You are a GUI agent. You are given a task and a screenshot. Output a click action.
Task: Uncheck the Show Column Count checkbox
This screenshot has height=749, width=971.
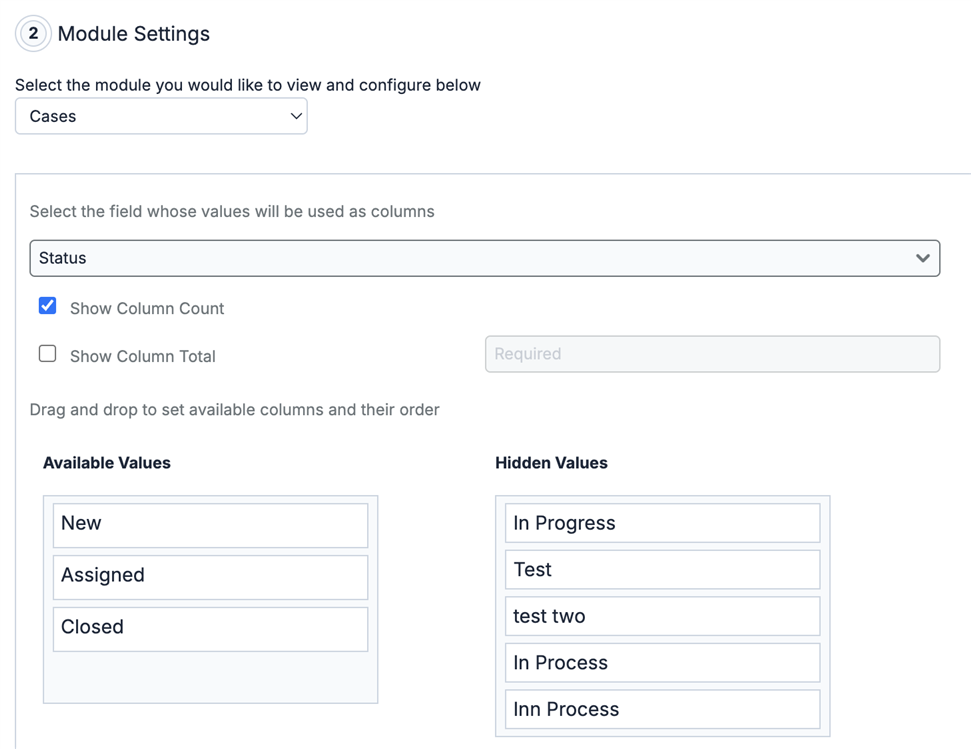47,306
